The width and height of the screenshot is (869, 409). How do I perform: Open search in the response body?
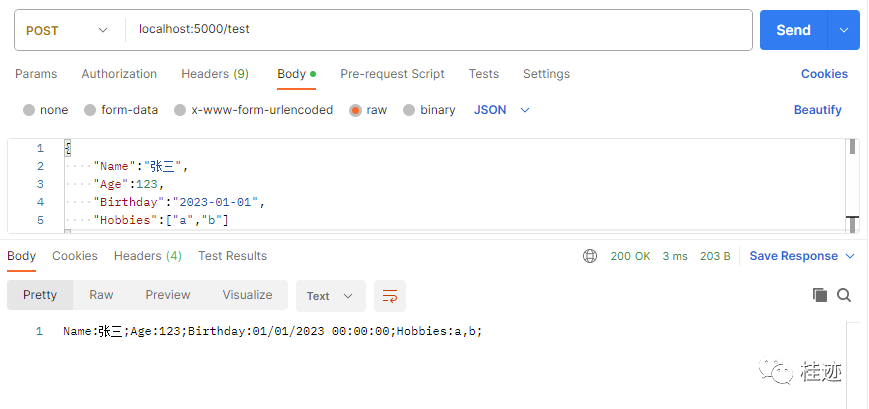click(844, 295)
